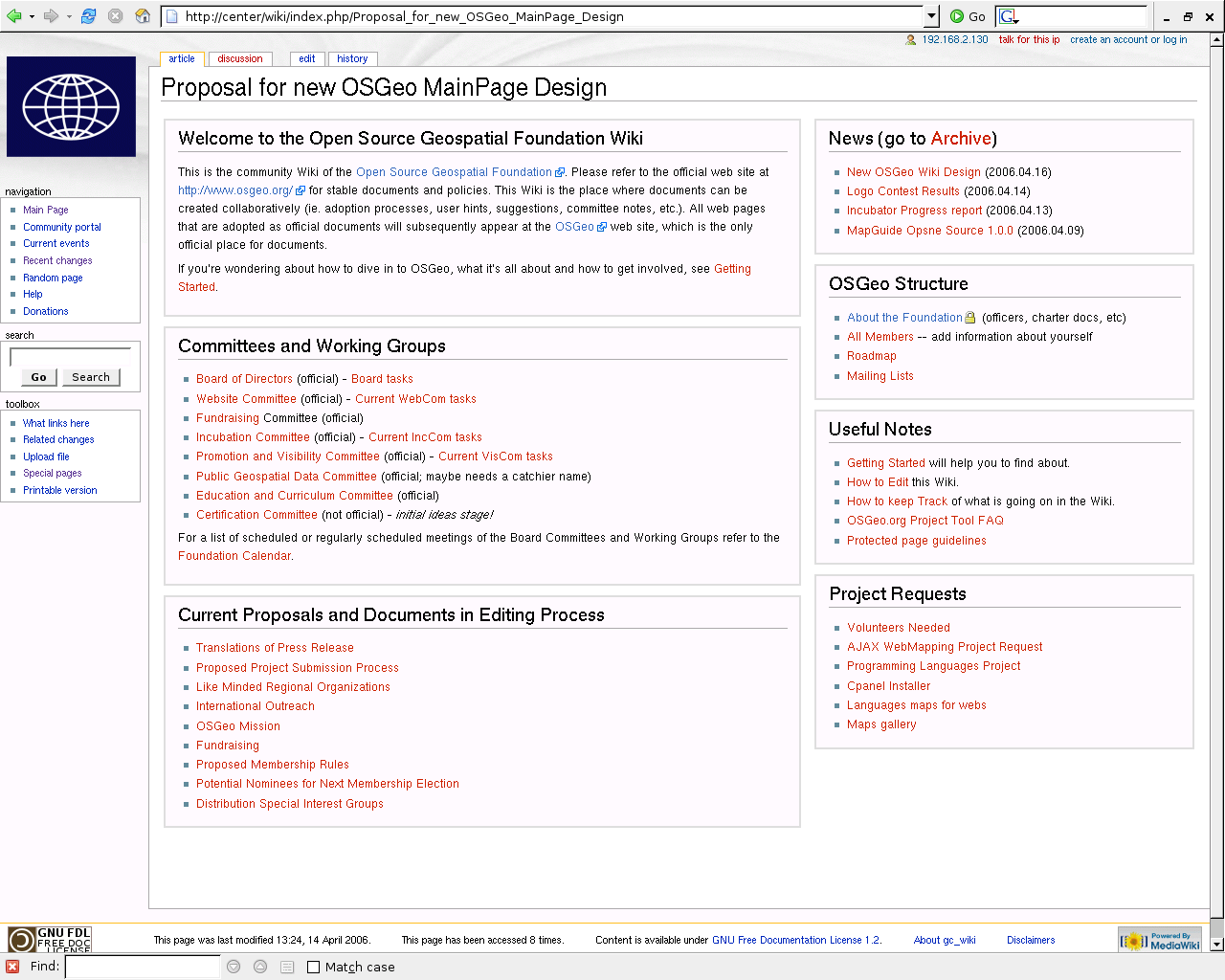
Task: Close the Find bar with the red X
Action: (12, 967)
